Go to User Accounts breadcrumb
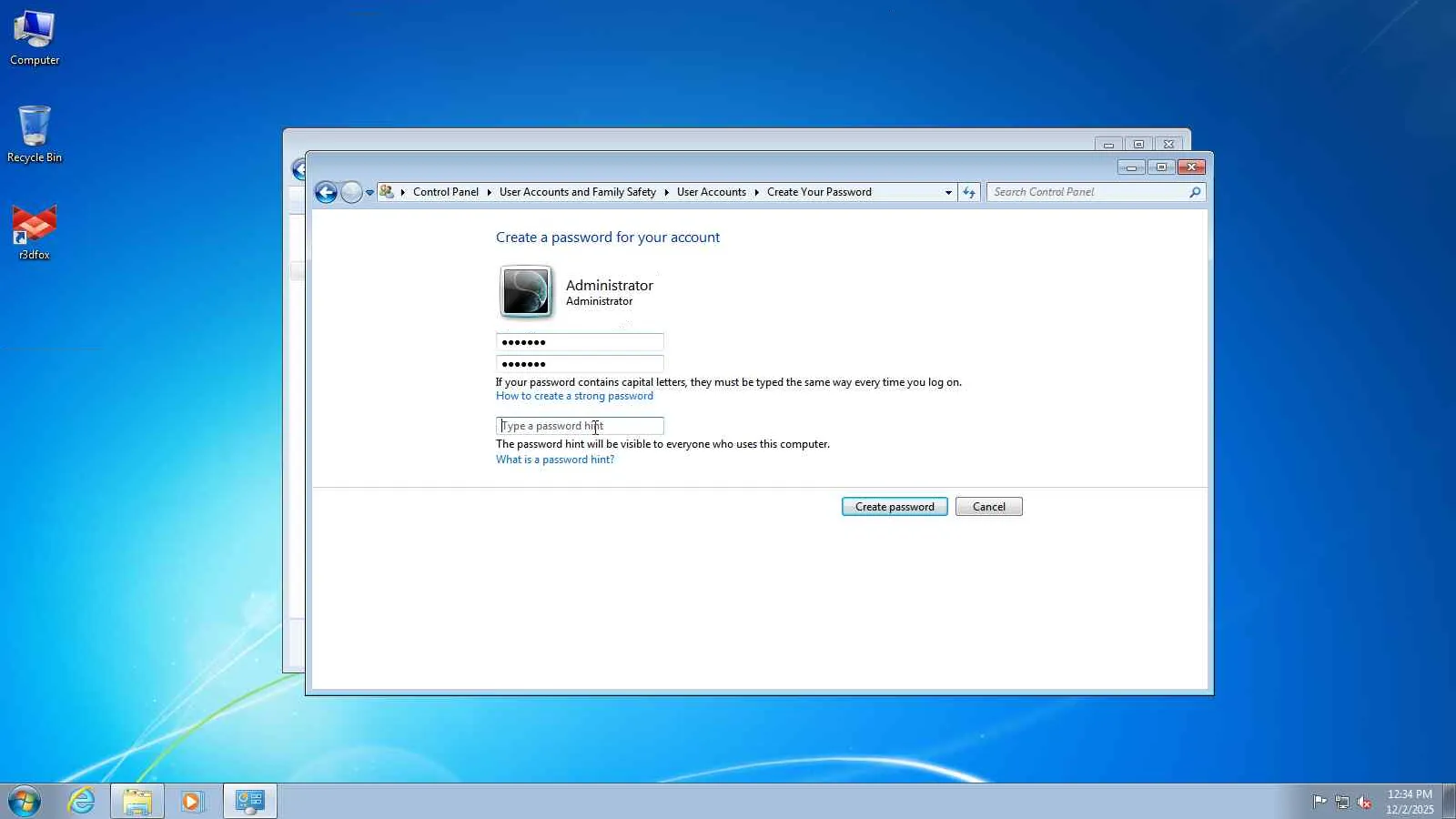Screen dimensions: 1456x819 (x=712, y=192)
